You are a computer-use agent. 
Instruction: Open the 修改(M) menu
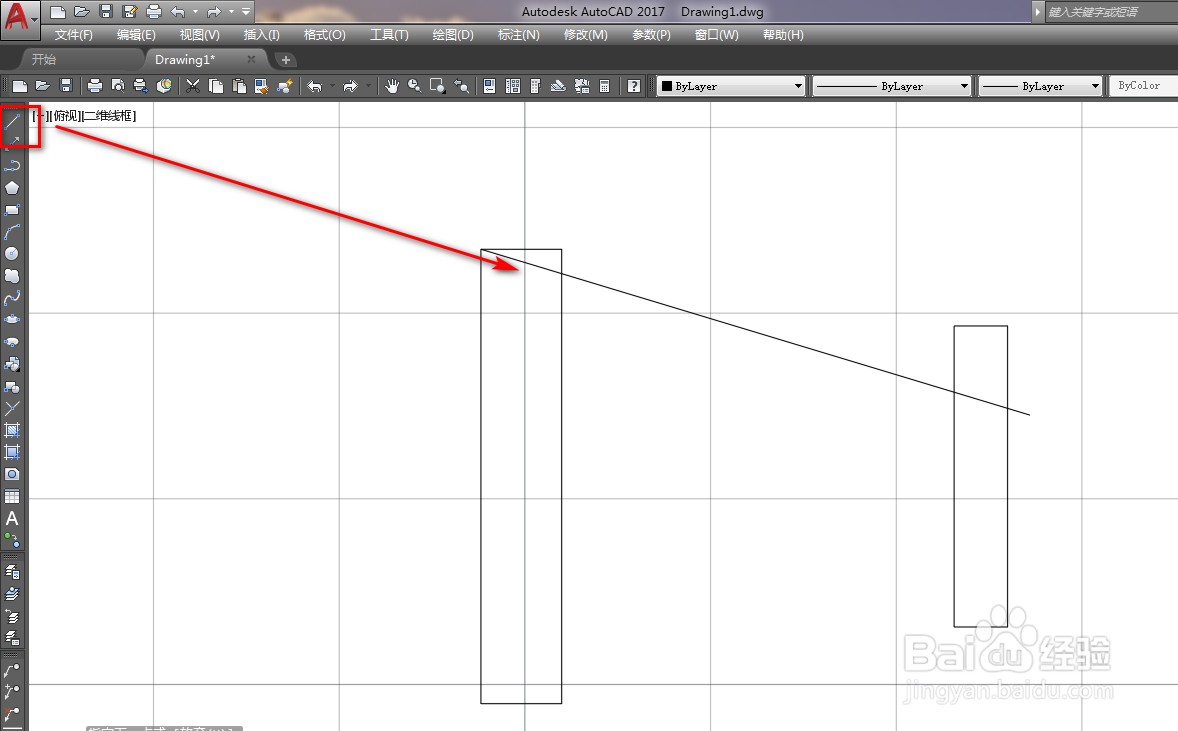click(x=585, y=35)
